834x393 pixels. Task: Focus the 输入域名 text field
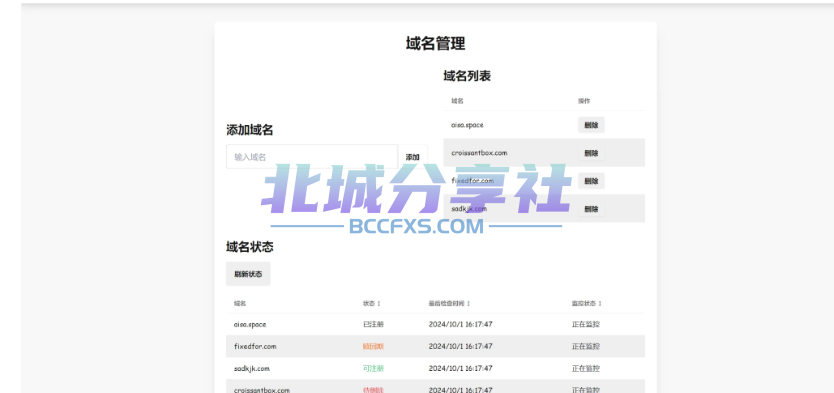[x=312, y=157]
